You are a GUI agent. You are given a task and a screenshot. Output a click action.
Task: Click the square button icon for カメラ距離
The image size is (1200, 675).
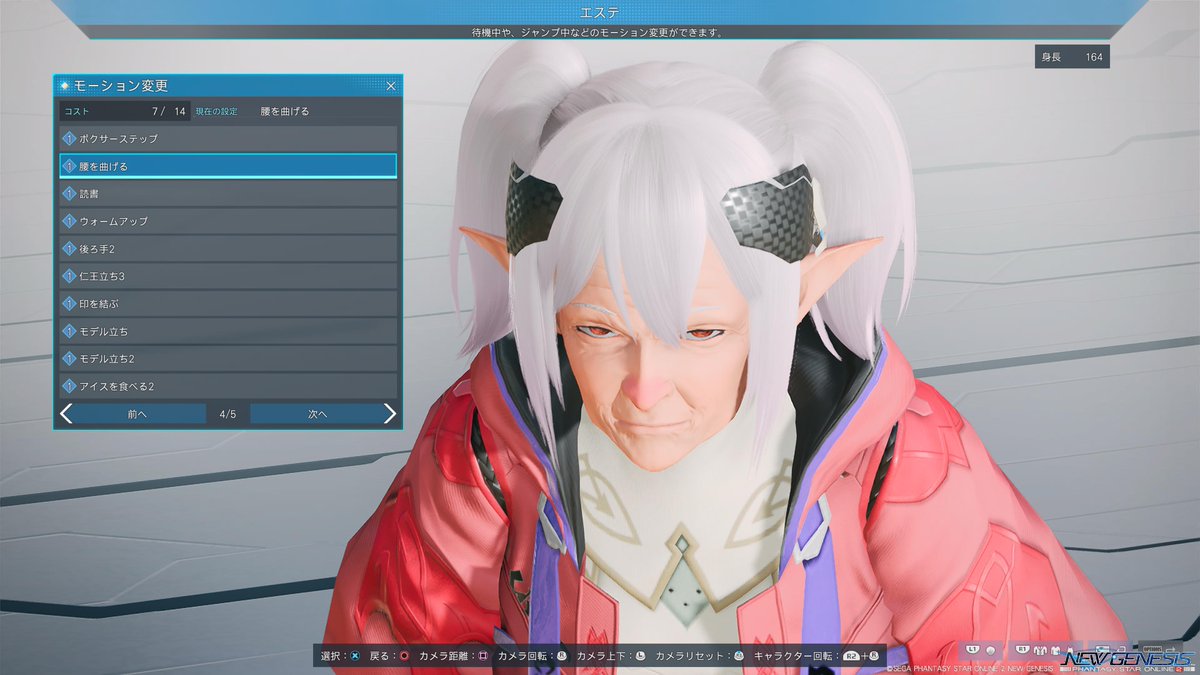click(x=483, y=656)
